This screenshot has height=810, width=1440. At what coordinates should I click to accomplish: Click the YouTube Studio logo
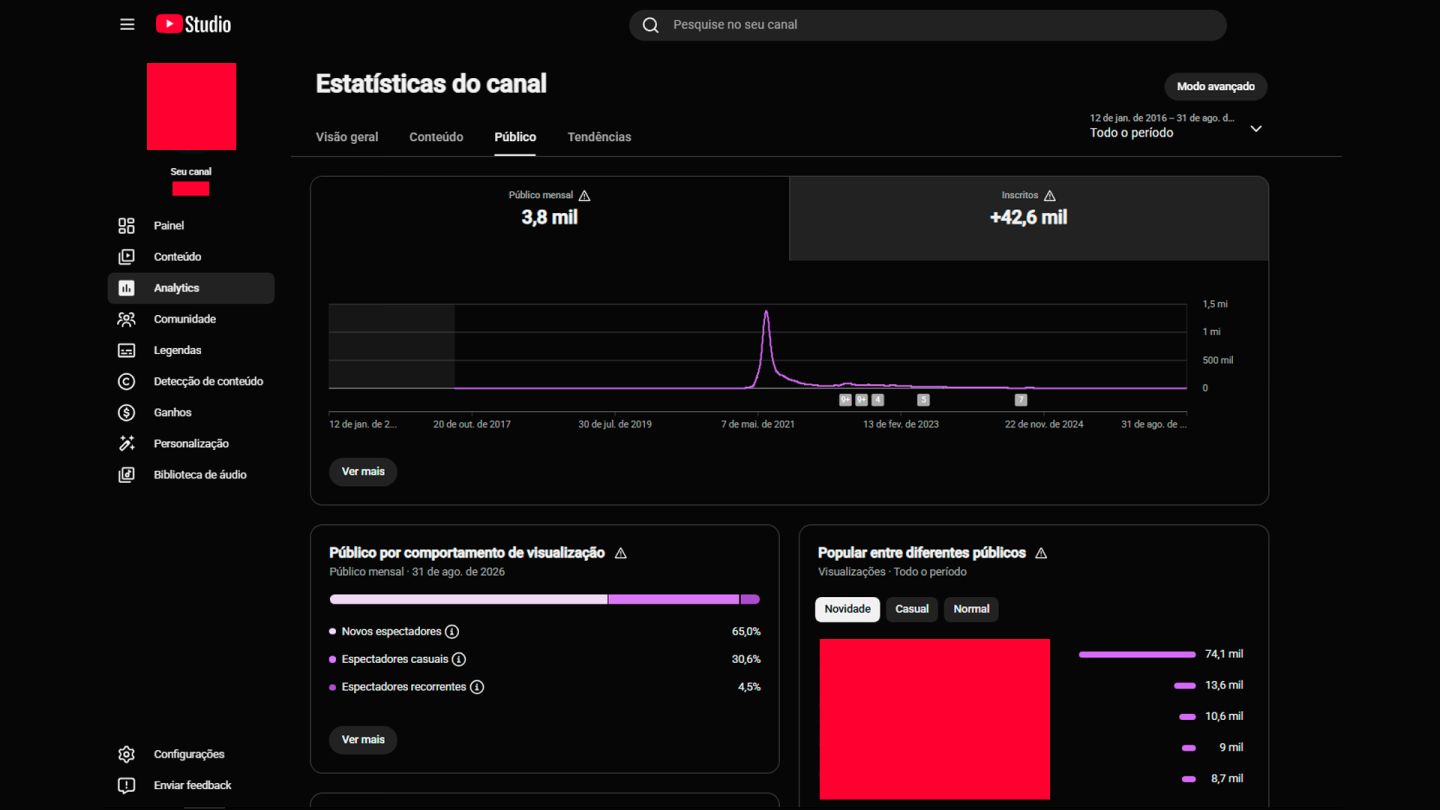point(193,24)
